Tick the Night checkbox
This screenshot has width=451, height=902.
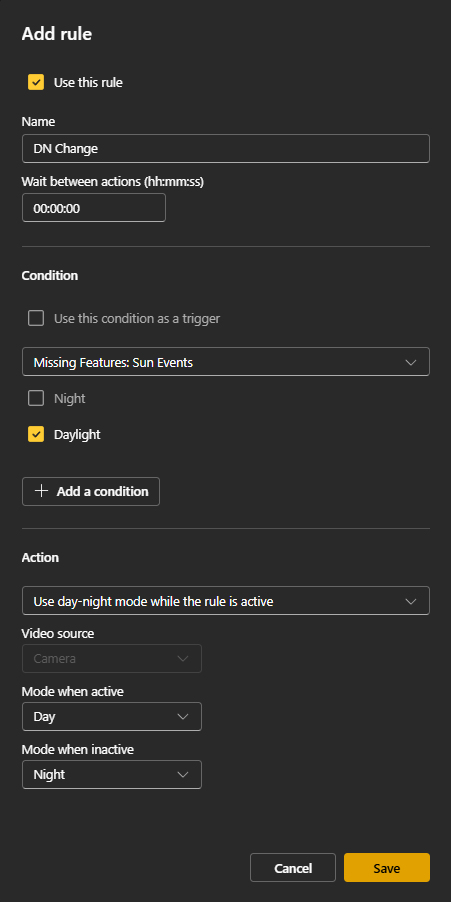(x=36, y=398)
